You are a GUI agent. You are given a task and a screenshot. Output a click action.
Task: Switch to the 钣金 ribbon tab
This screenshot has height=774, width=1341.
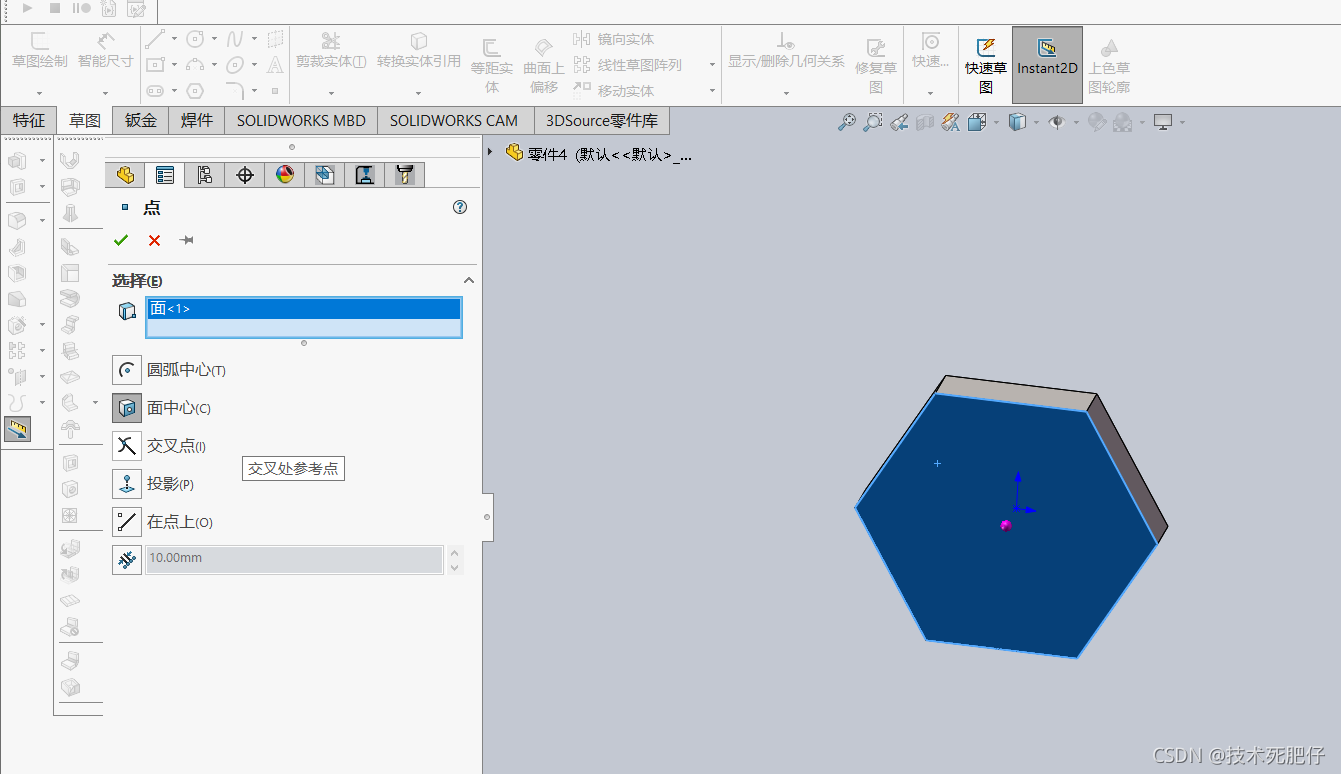[141, 120]
